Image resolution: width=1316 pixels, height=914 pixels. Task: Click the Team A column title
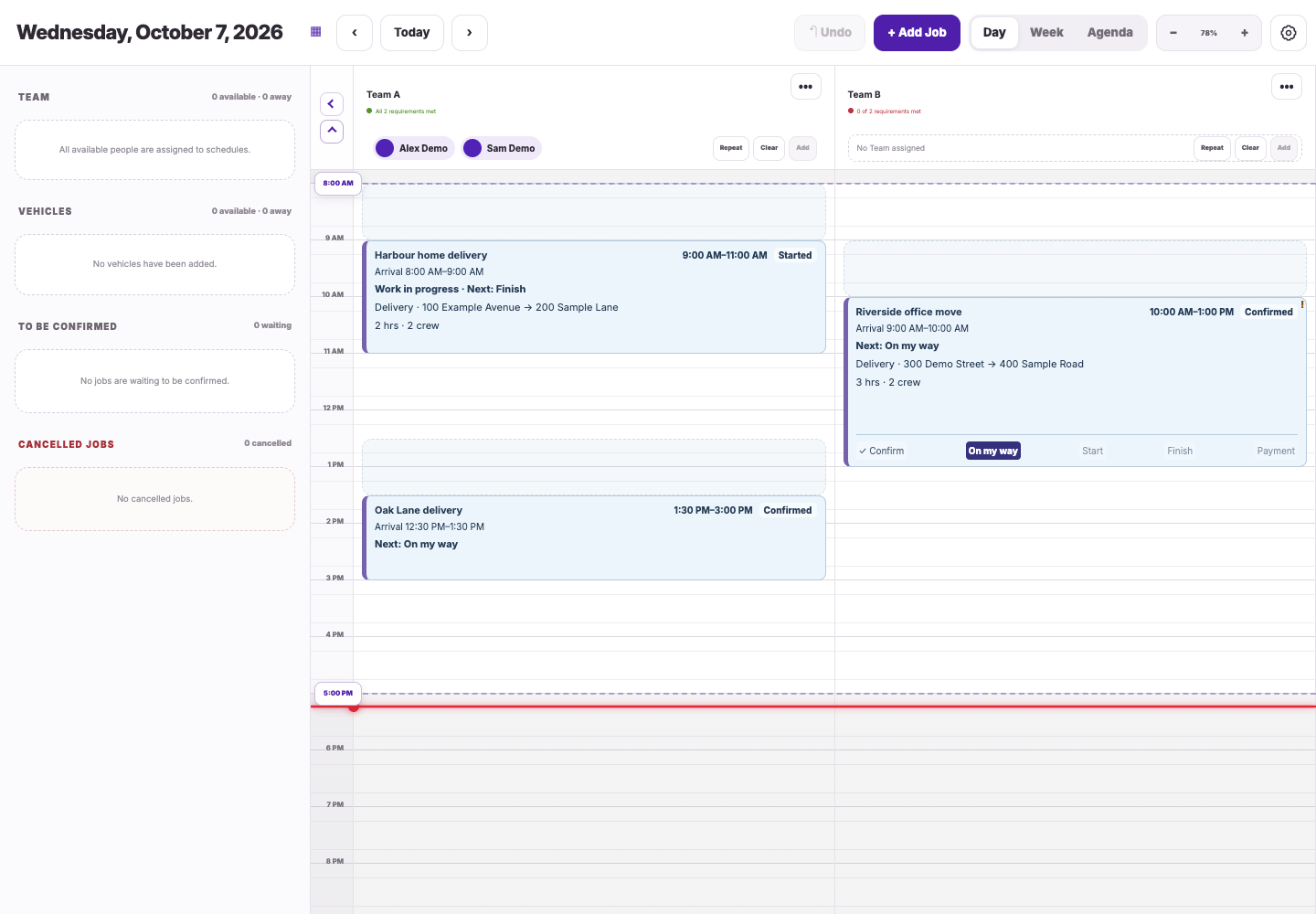(x=383, y=94)
